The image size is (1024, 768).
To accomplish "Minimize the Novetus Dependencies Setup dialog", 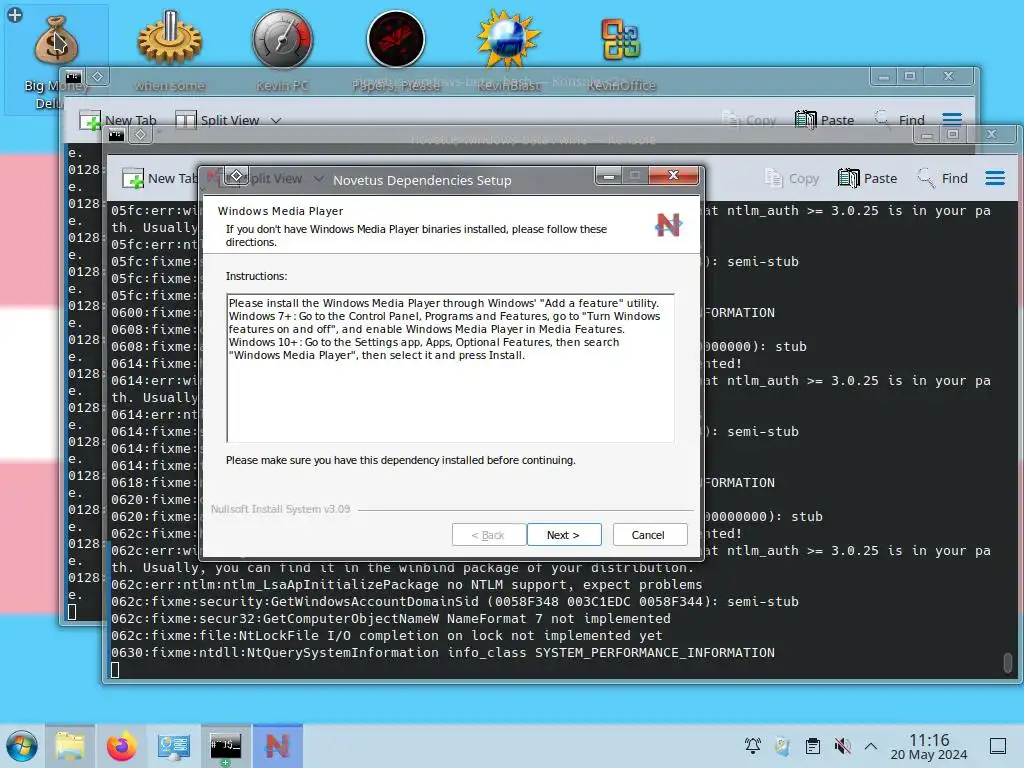I will 608,176.
